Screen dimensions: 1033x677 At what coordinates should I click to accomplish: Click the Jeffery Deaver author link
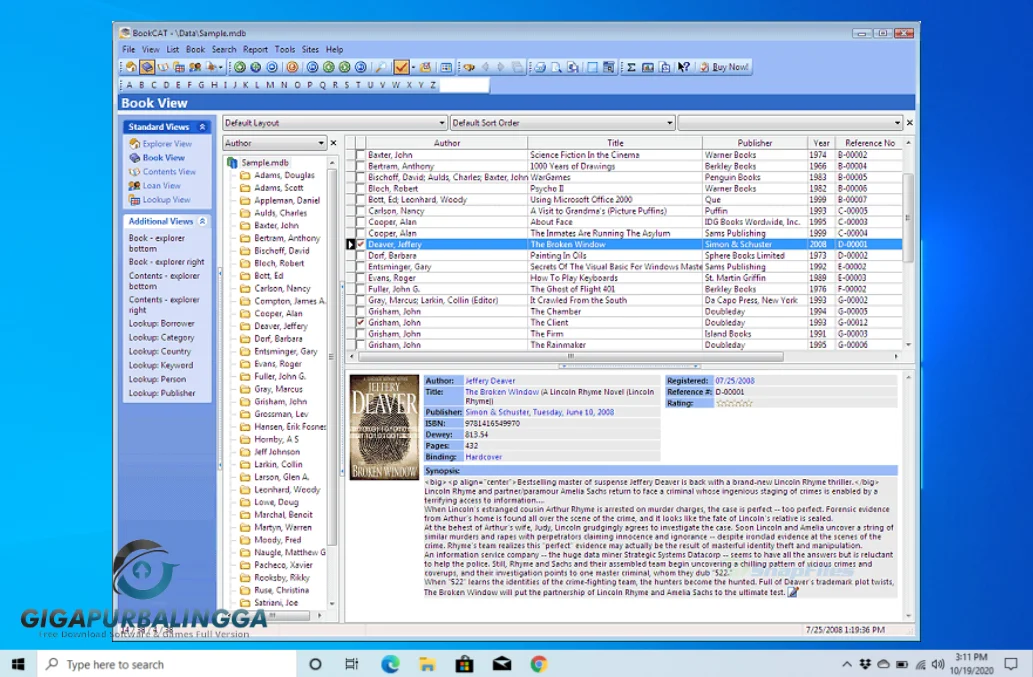[x=490, y=381]
